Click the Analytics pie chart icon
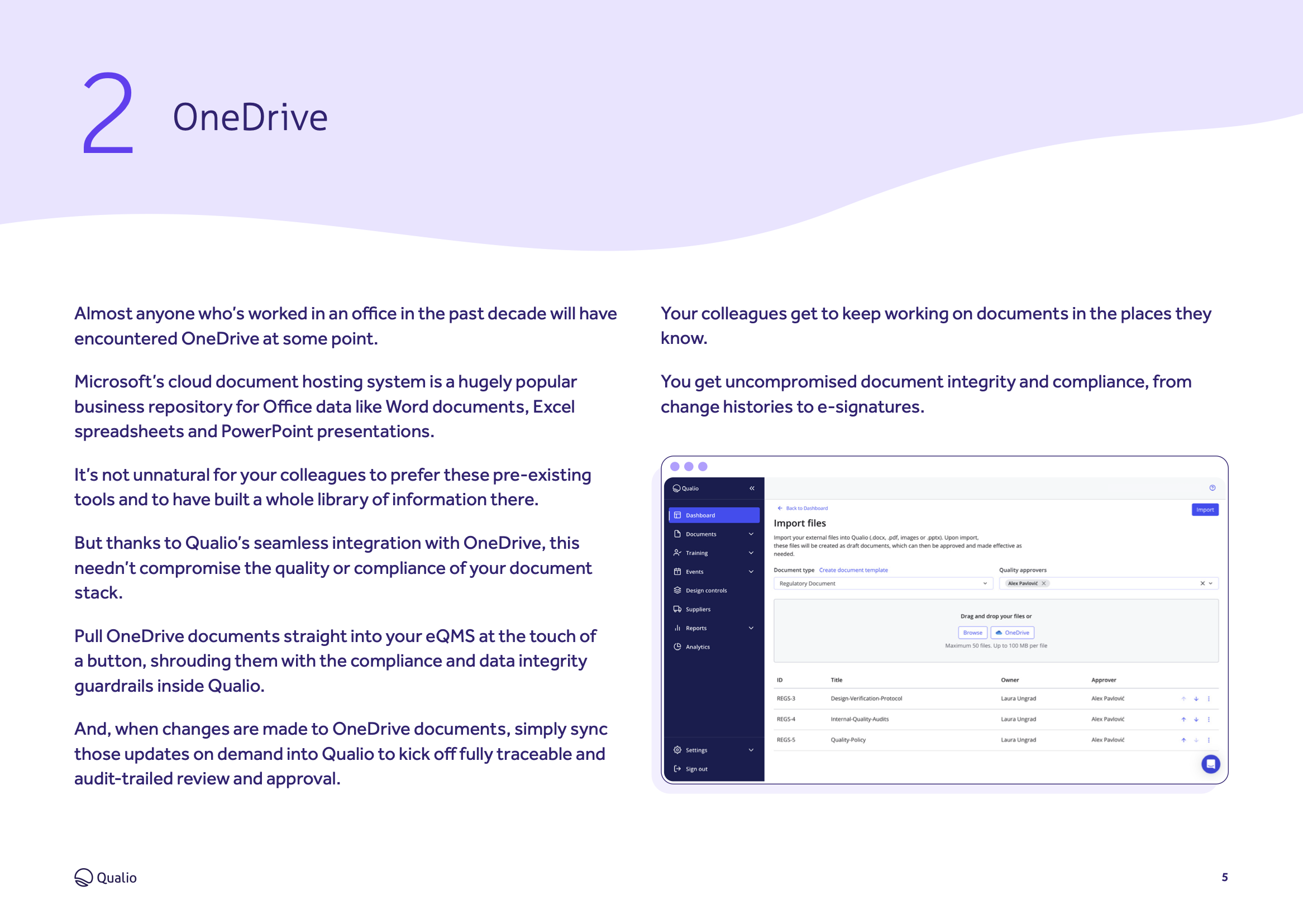The width and height of the screenshot is (1303, 924). (677, 647)
